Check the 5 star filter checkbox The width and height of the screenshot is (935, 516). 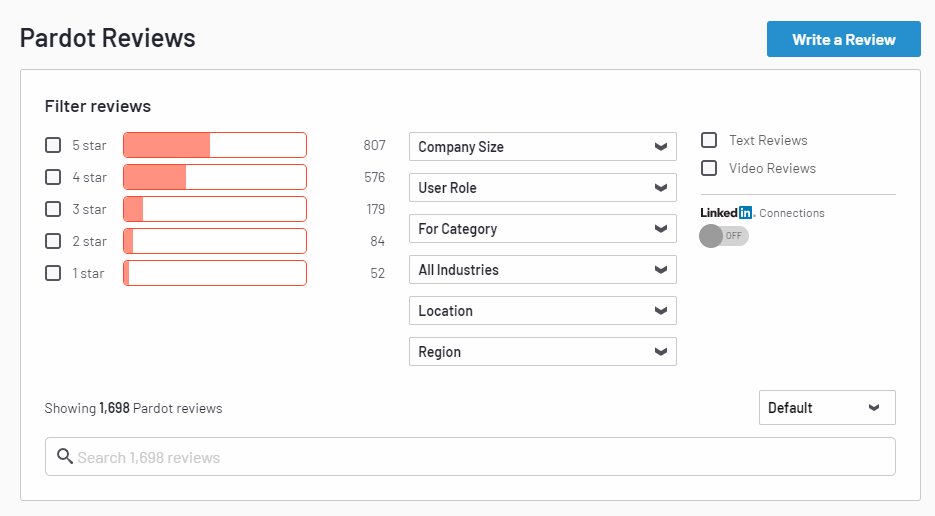(x=53, y=145)
